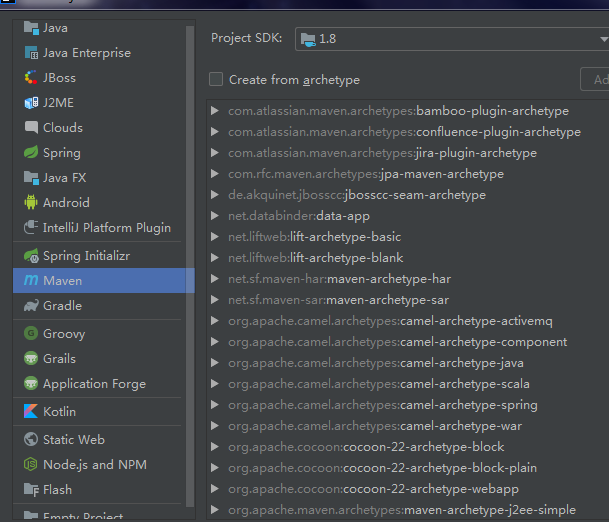Screen dimensions: 609x522
Task: Select the Static Web label
Action: click(x=74, y=439)
